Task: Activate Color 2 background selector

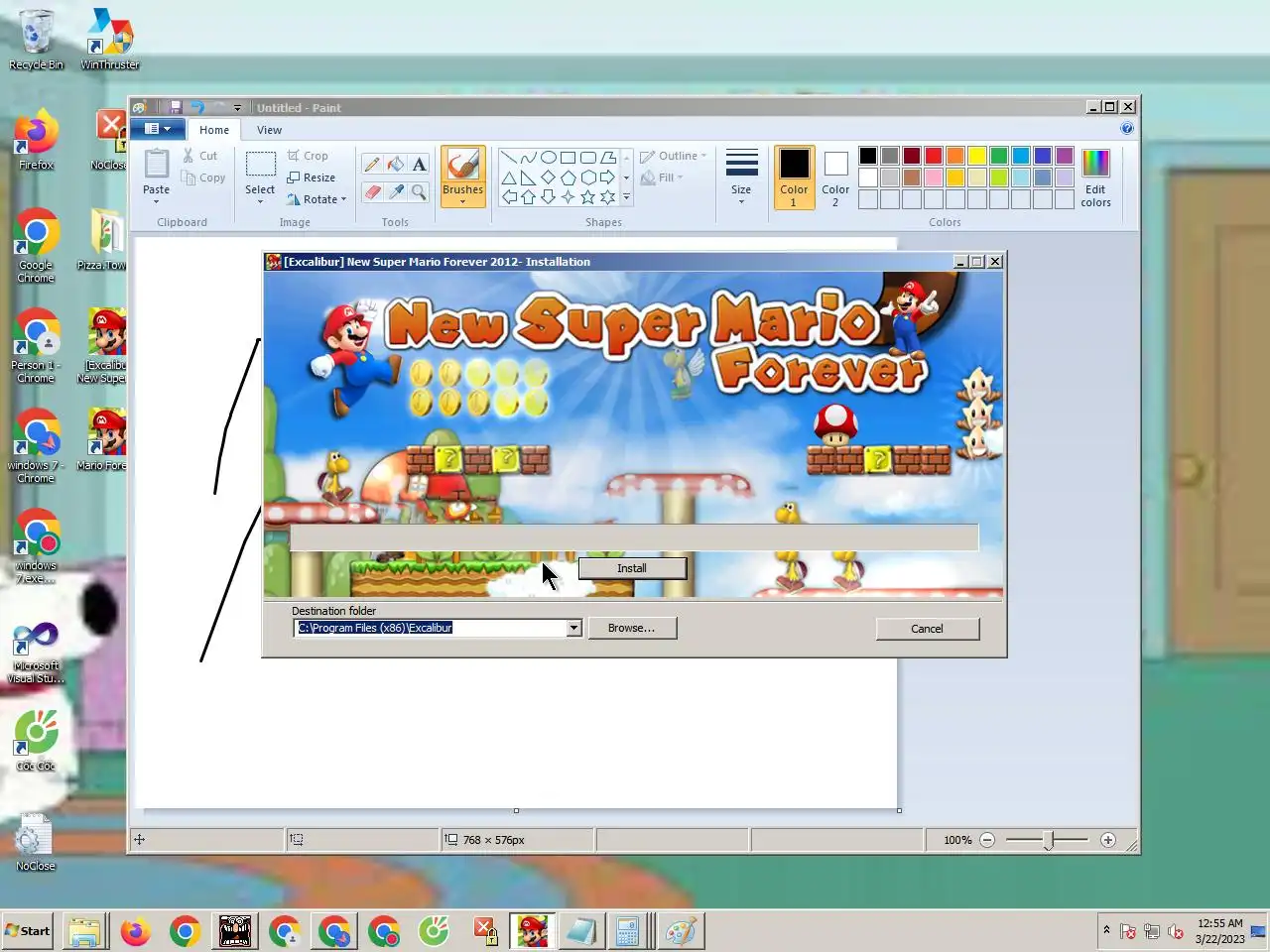Action: coord(835,178)
